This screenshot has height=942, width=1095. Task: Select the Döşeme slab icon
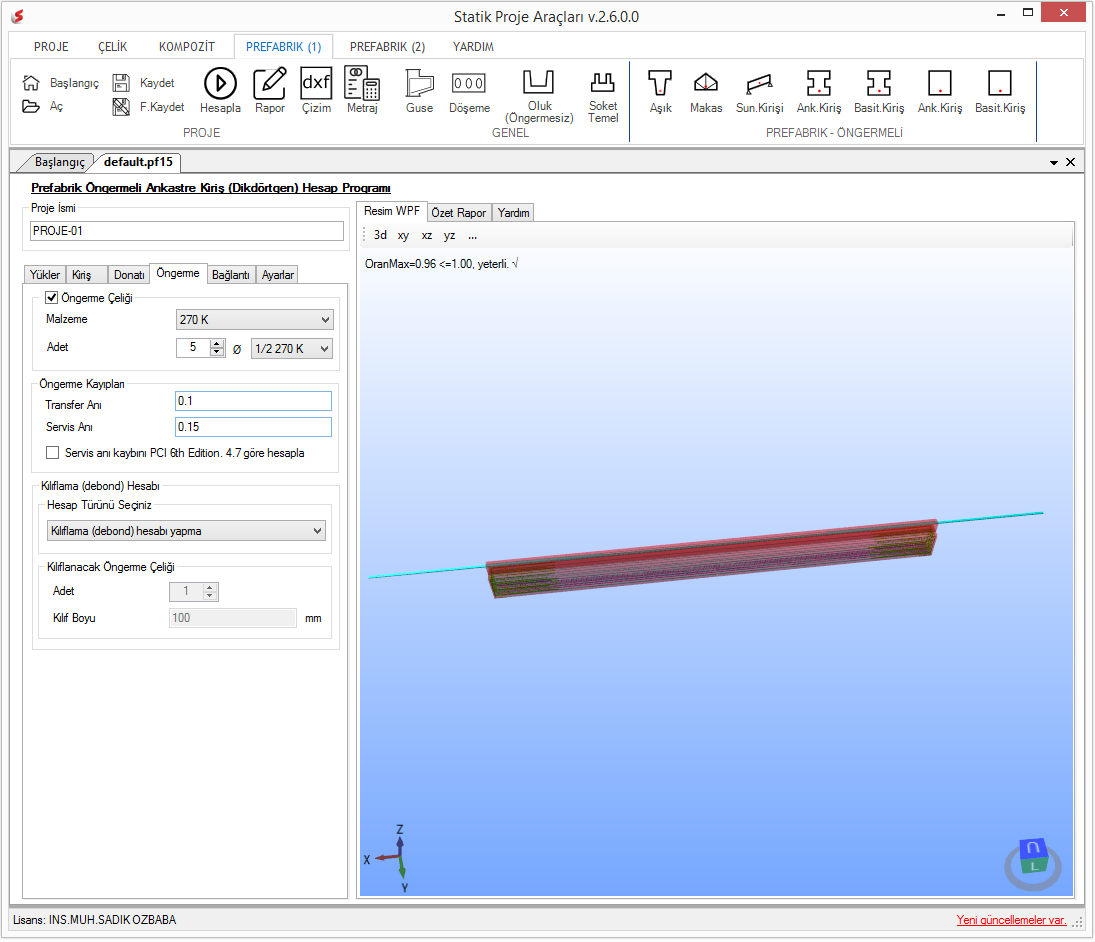tap(469, 83)
